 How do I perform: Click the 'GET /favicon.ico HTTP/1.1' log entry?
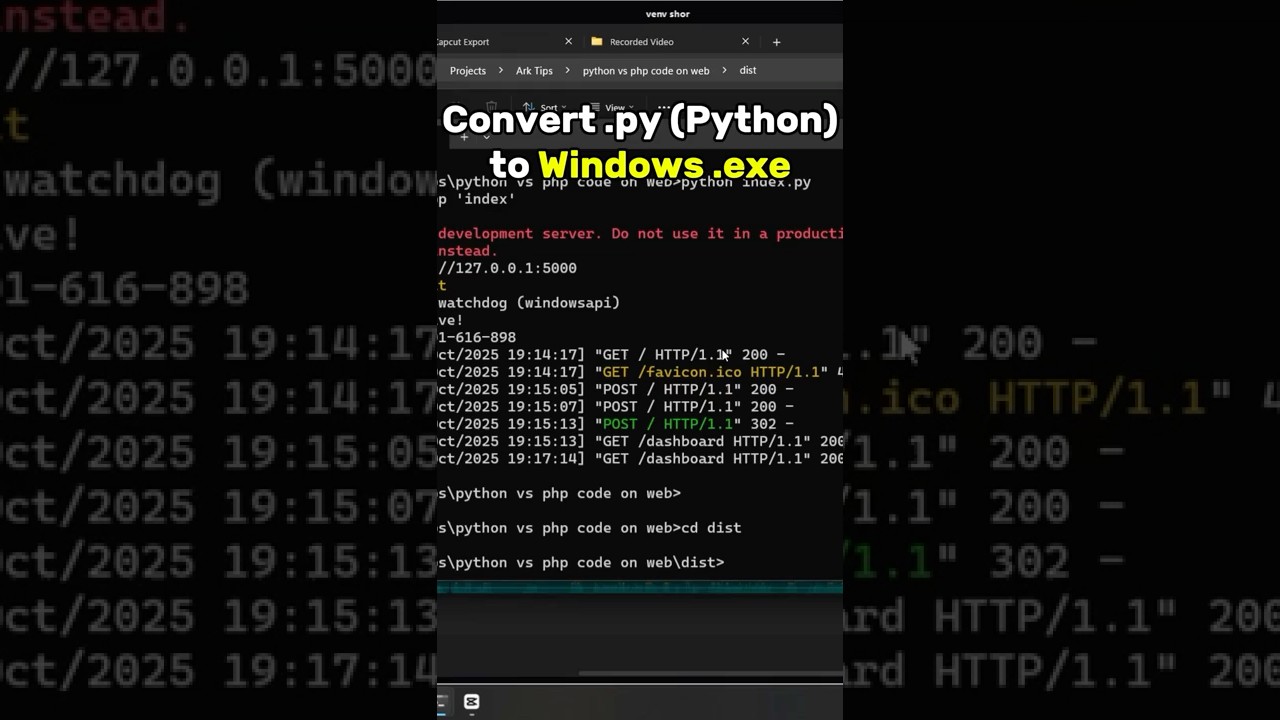640,372
